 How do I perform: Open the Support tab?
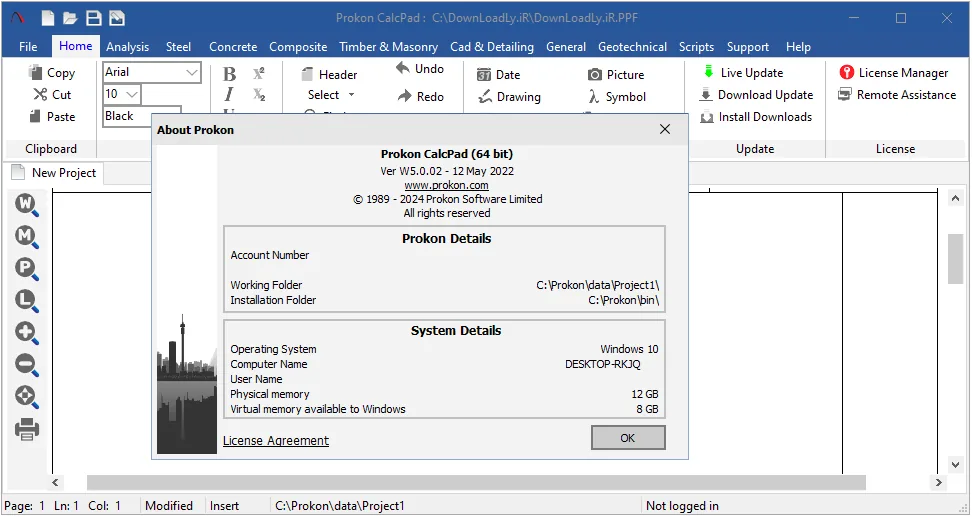pos(748,46)
